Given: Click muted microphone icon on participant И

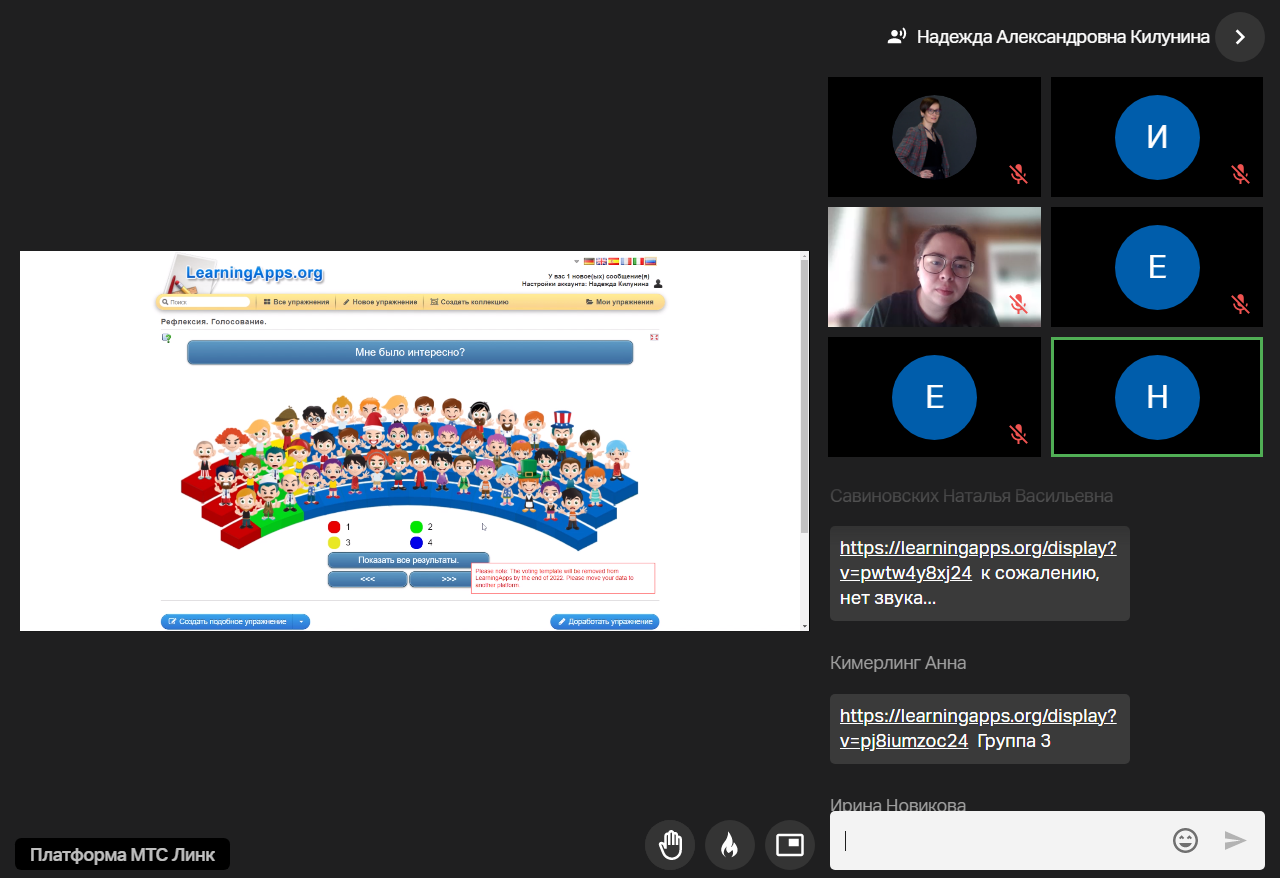Looking at the screenshot, I should 1240,174.
